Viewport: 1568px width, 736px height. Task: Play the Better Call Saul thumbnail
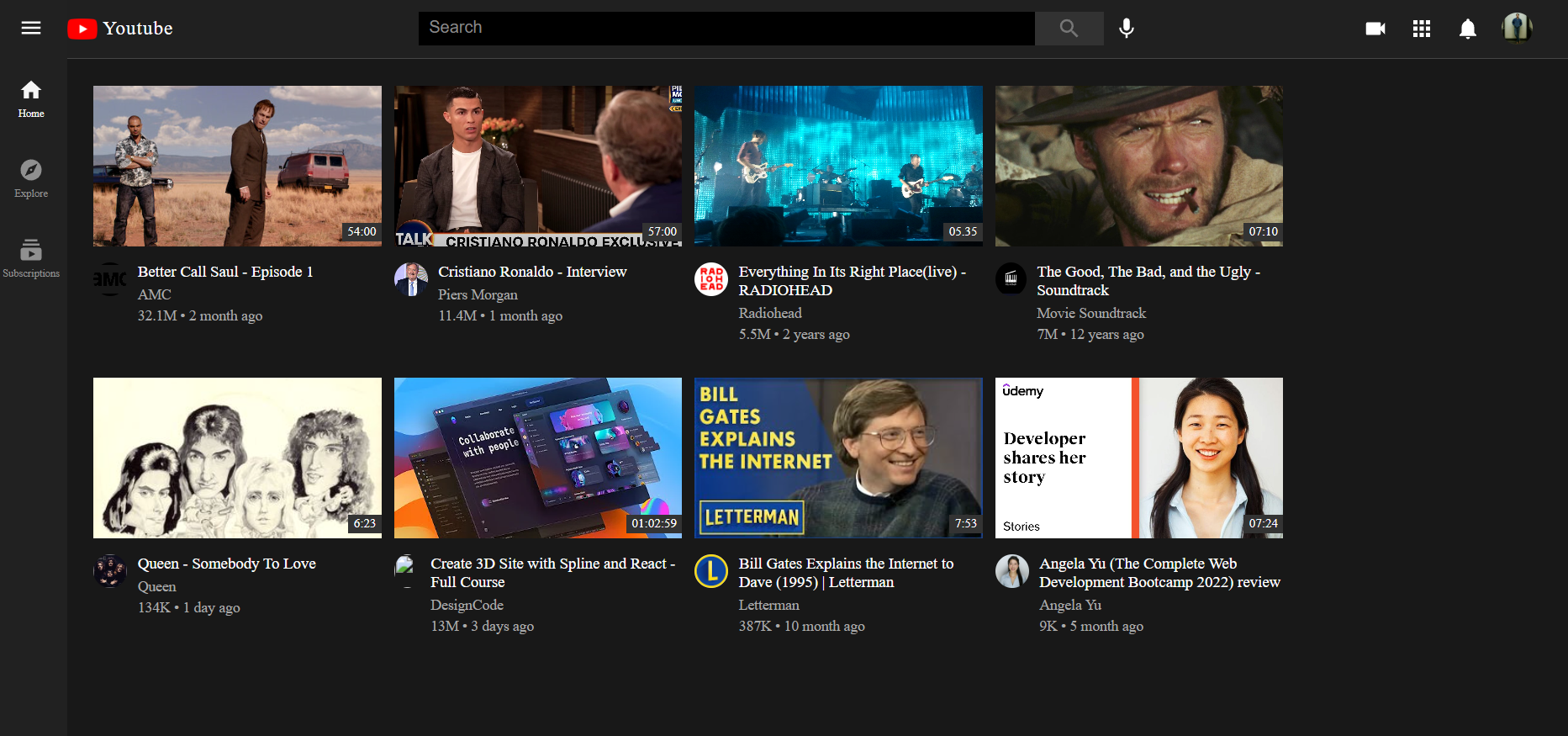click(x=237, y=166)
